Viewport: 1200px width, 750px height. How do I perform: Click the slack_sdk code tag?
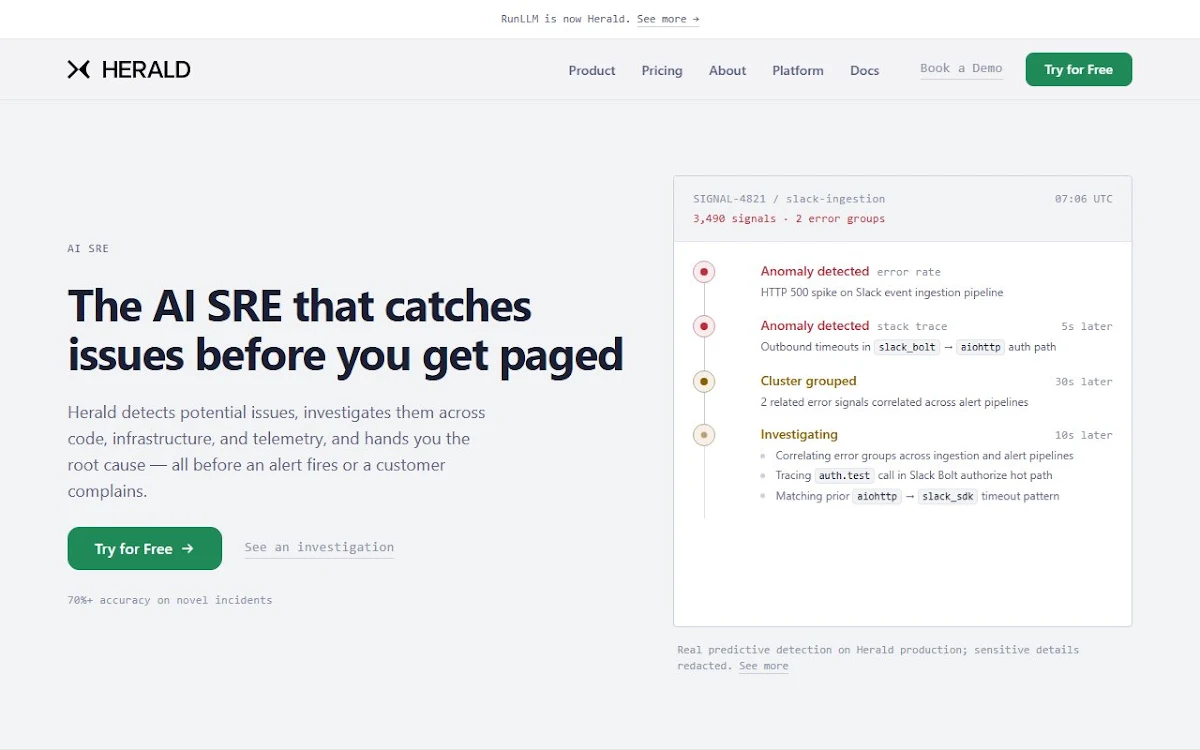click(948, 496)
